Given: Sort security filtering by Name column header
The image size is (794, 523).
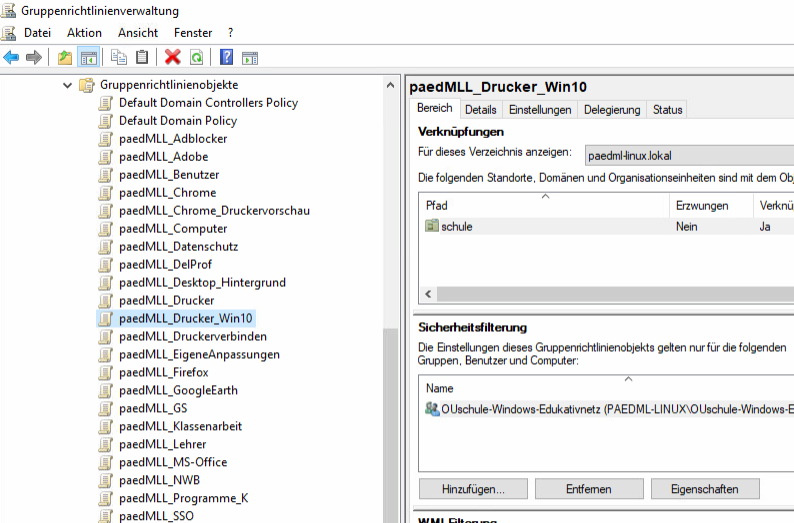Looking at the screenshot, I should click(606, 388).
